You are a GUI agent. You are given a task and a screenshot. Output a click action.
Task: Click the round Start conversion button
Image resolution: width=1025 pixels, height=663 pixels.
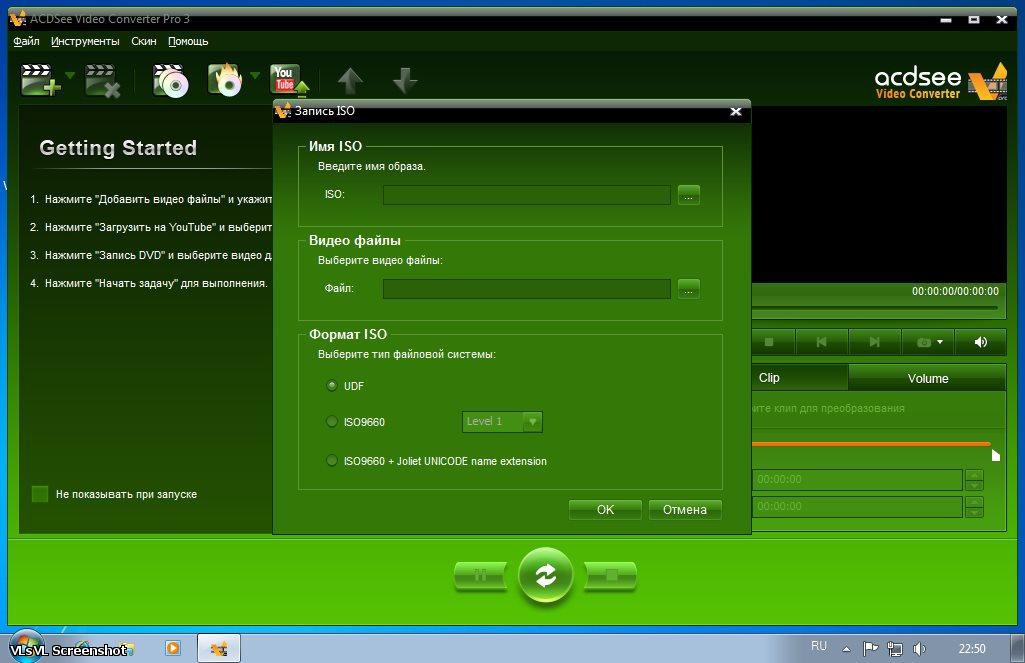(x=545, y=575)
